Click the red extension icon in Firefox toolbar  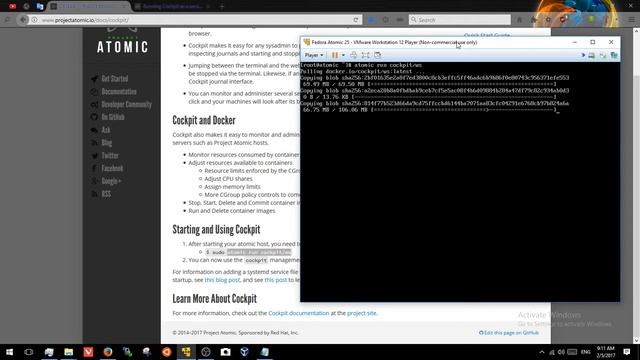tap(563, 20)
